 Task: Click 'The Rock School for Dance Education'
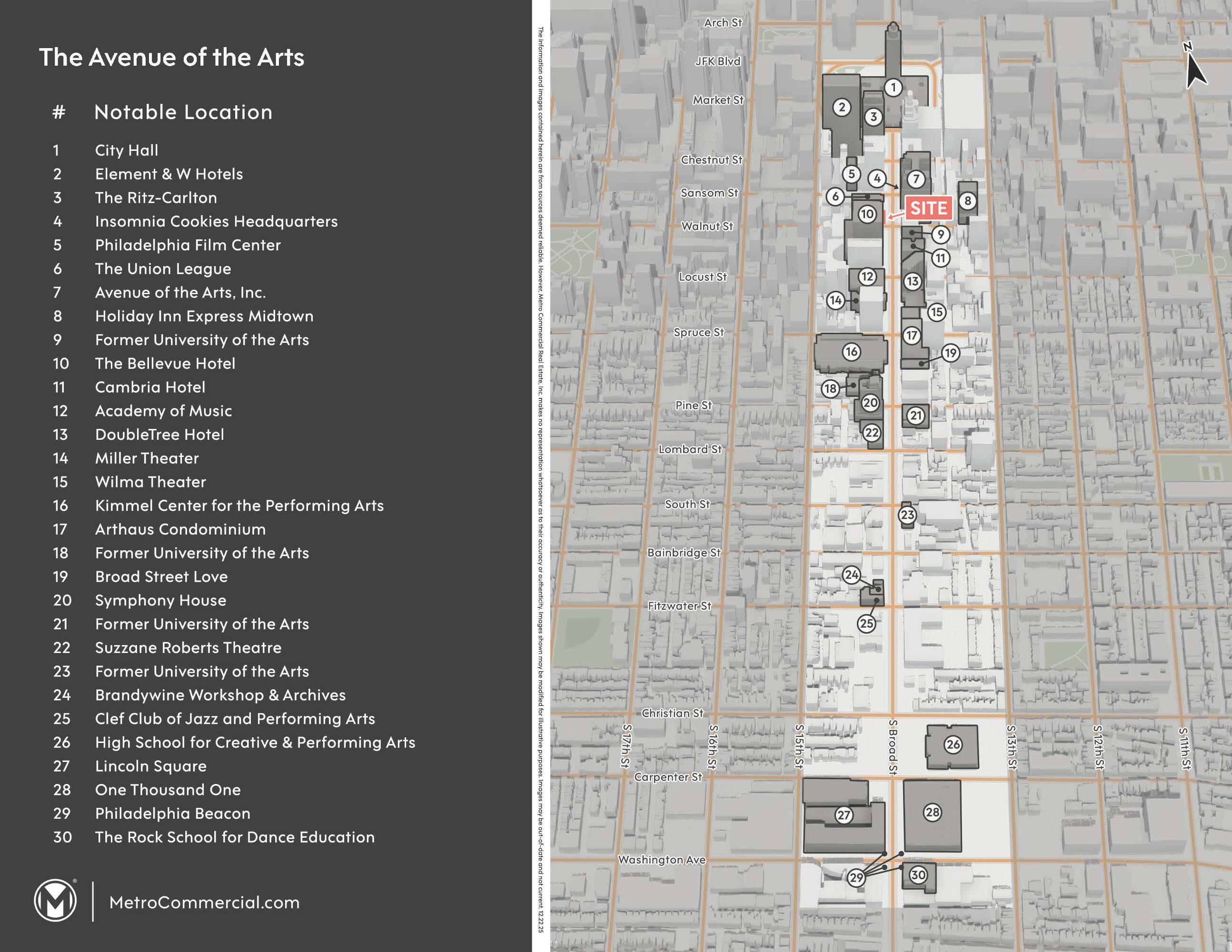point(235,837)
